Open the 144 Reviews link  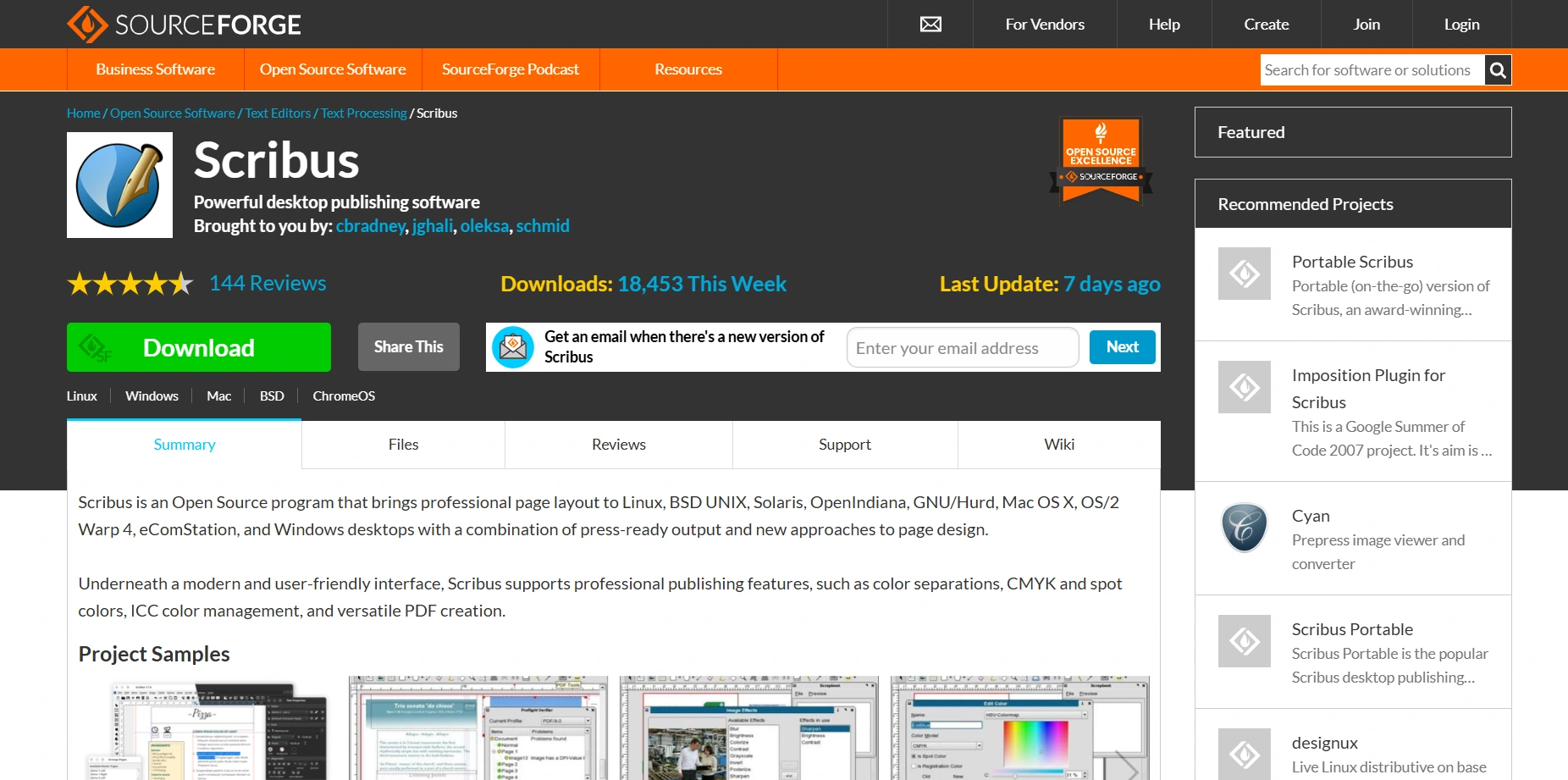tap(268, 284)
